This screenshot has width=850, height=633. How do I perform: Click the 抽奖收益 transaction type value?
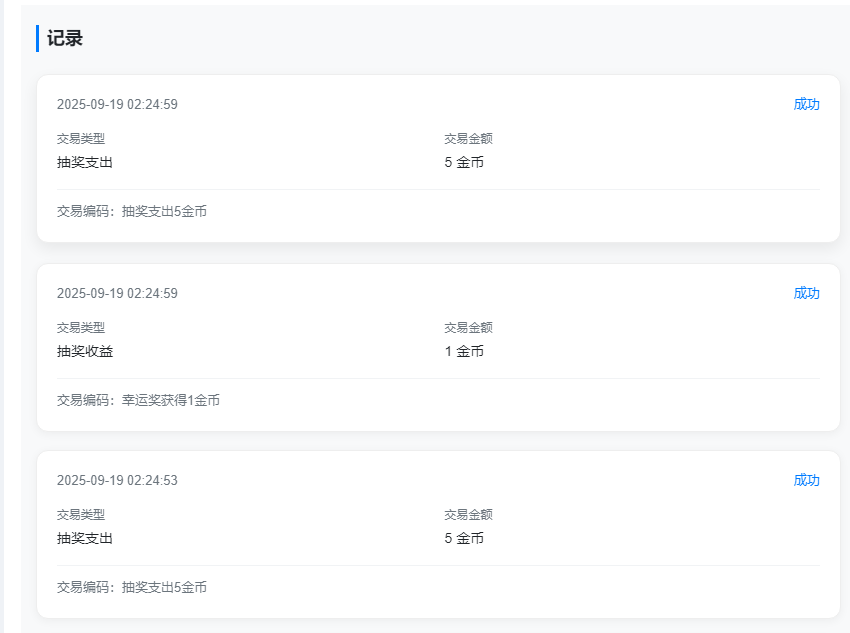coord(85,351)
